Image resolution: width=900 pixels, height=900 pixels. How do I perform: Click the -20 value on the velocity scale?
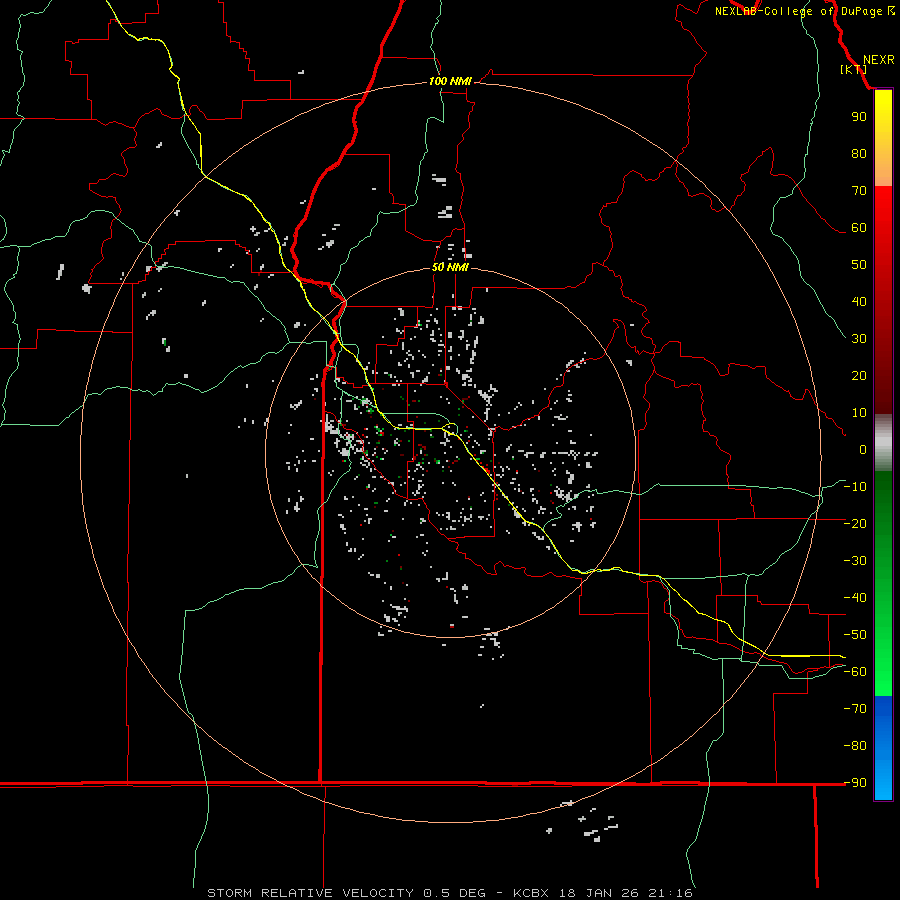(x=855, y=524)
